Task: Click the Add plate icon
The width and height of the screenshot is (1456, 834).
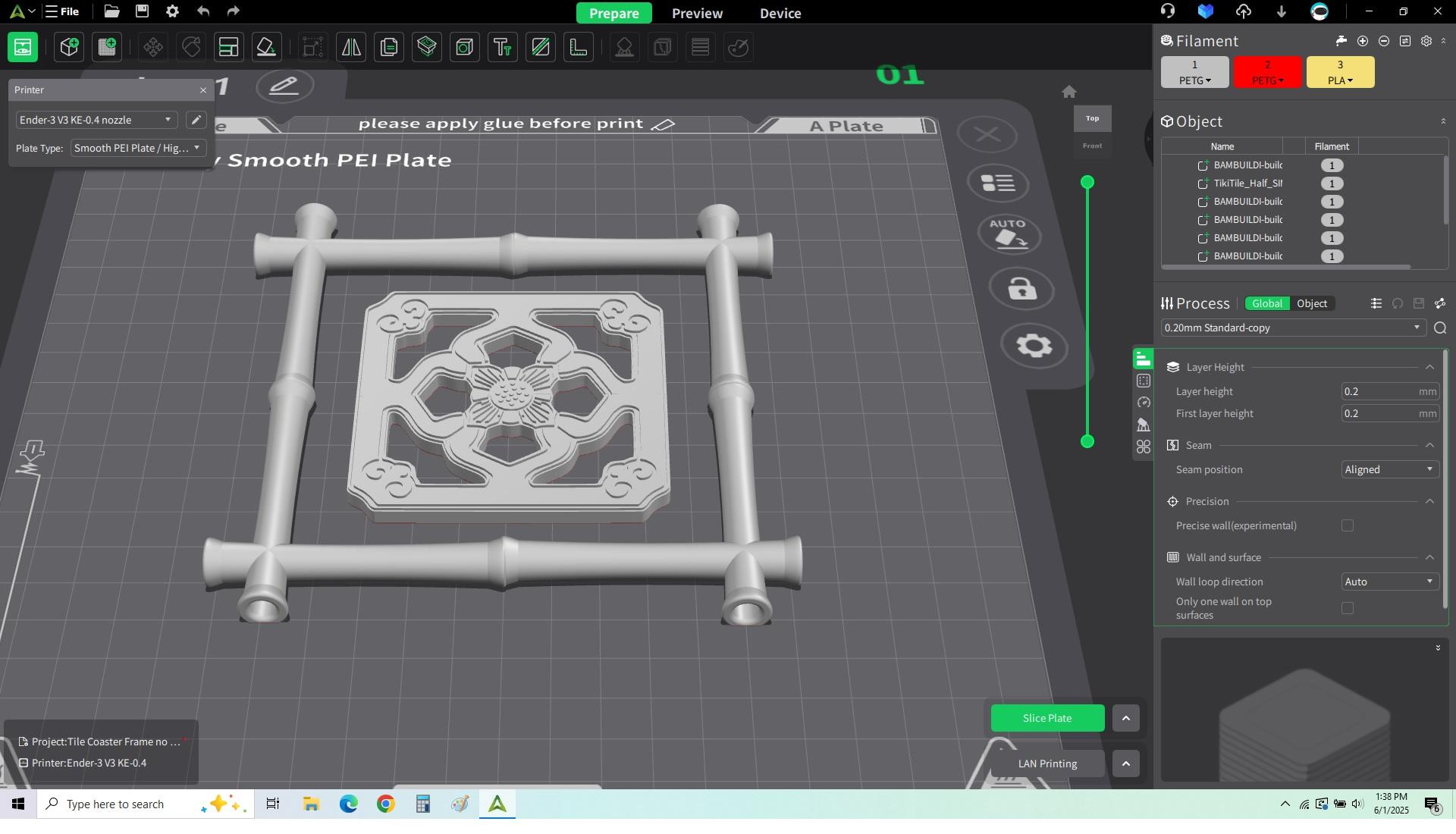Action: 107,47
